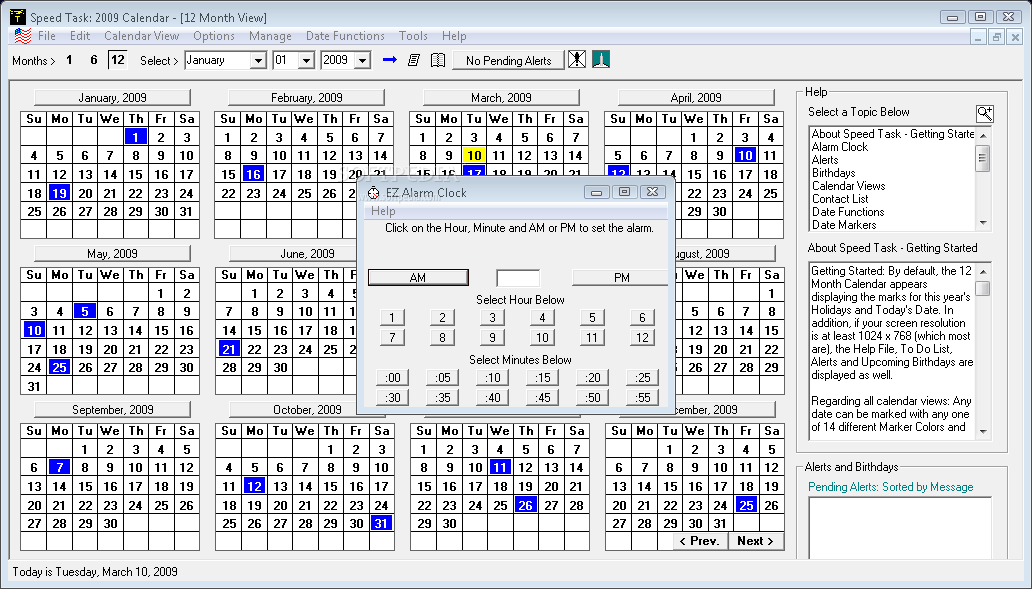Viewport: 1032px width, 589px height.
Task: Open the day dropdown showing 01
Action: coord(306,61)
